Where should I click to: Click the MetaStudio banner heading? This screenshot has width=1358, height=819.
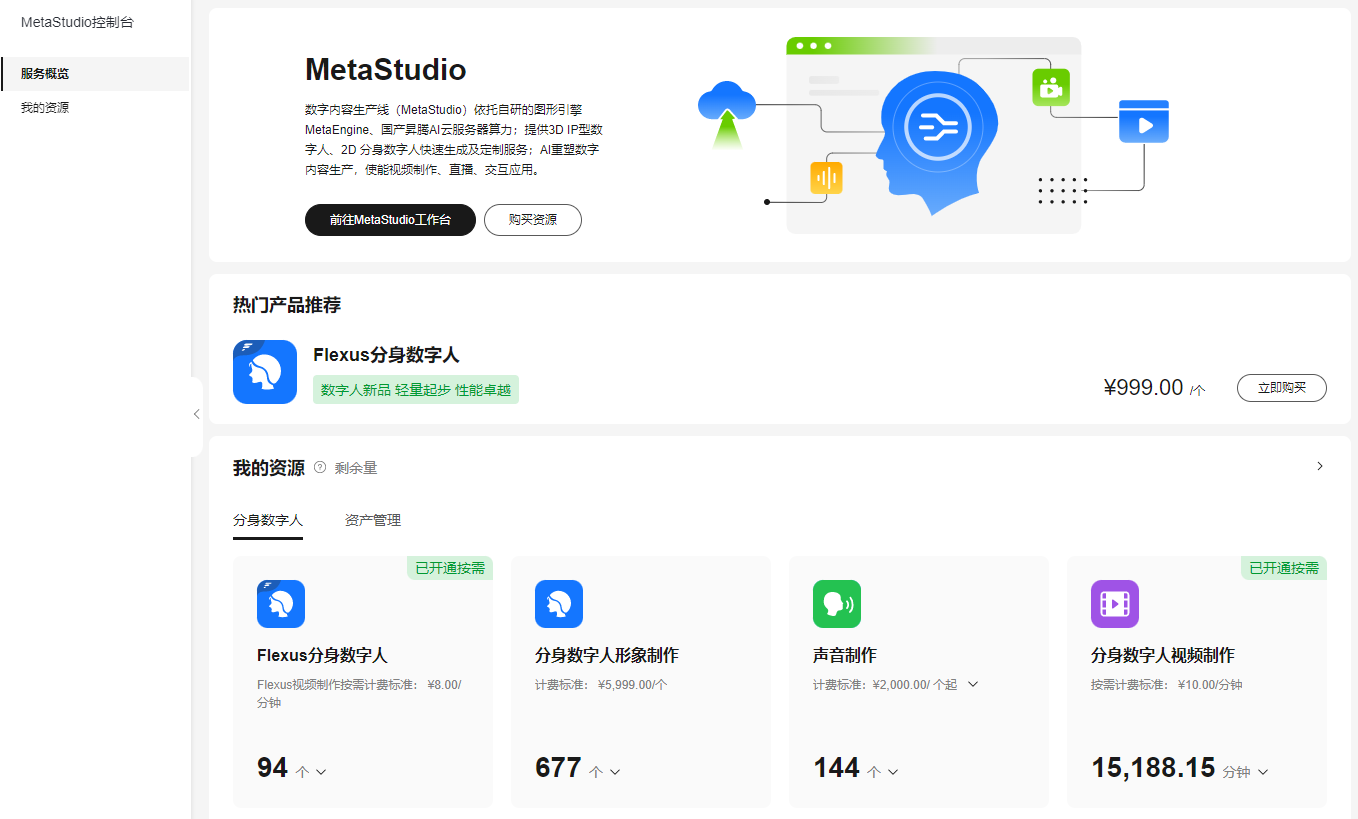point(386,69)
